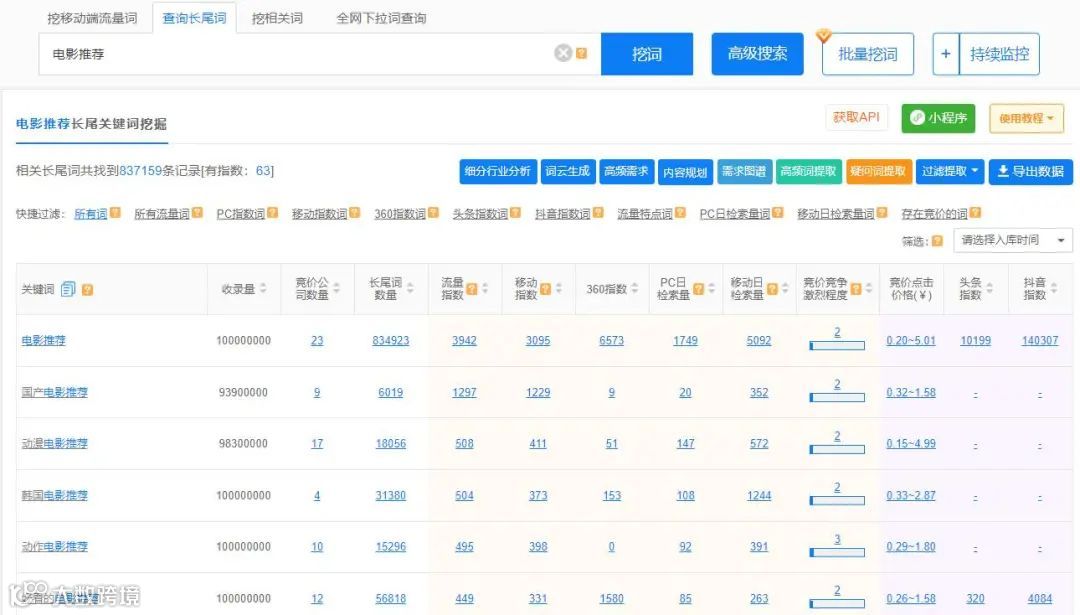Sort by 360指数 column

click(635, 289)
